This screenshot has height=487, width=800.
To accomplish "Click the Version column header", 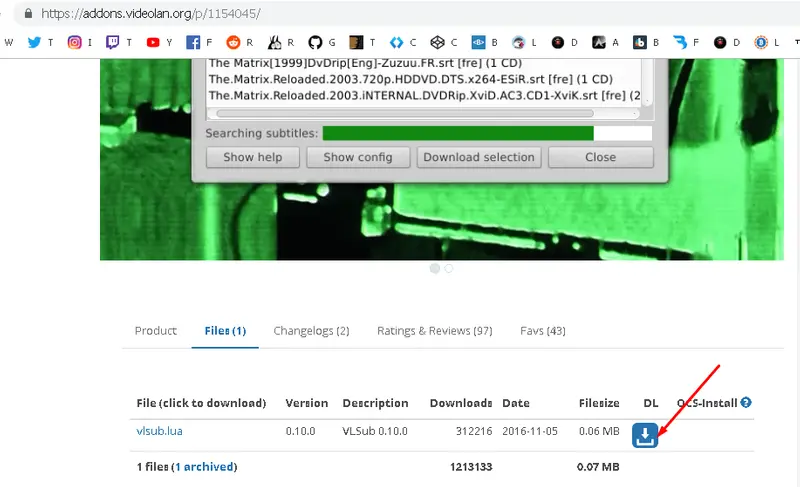I will [x=307, y=403].
